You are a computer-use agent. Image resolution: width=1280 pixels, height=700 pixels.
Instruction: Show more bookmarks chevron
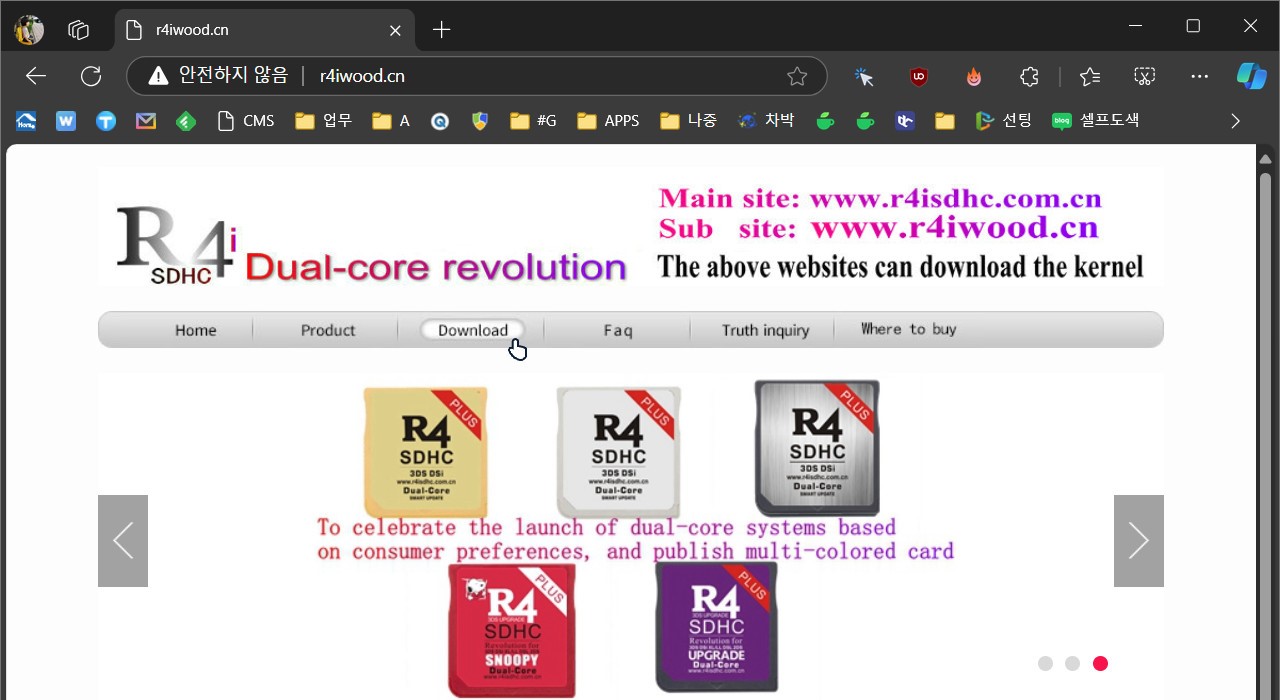coord(1236,121)
